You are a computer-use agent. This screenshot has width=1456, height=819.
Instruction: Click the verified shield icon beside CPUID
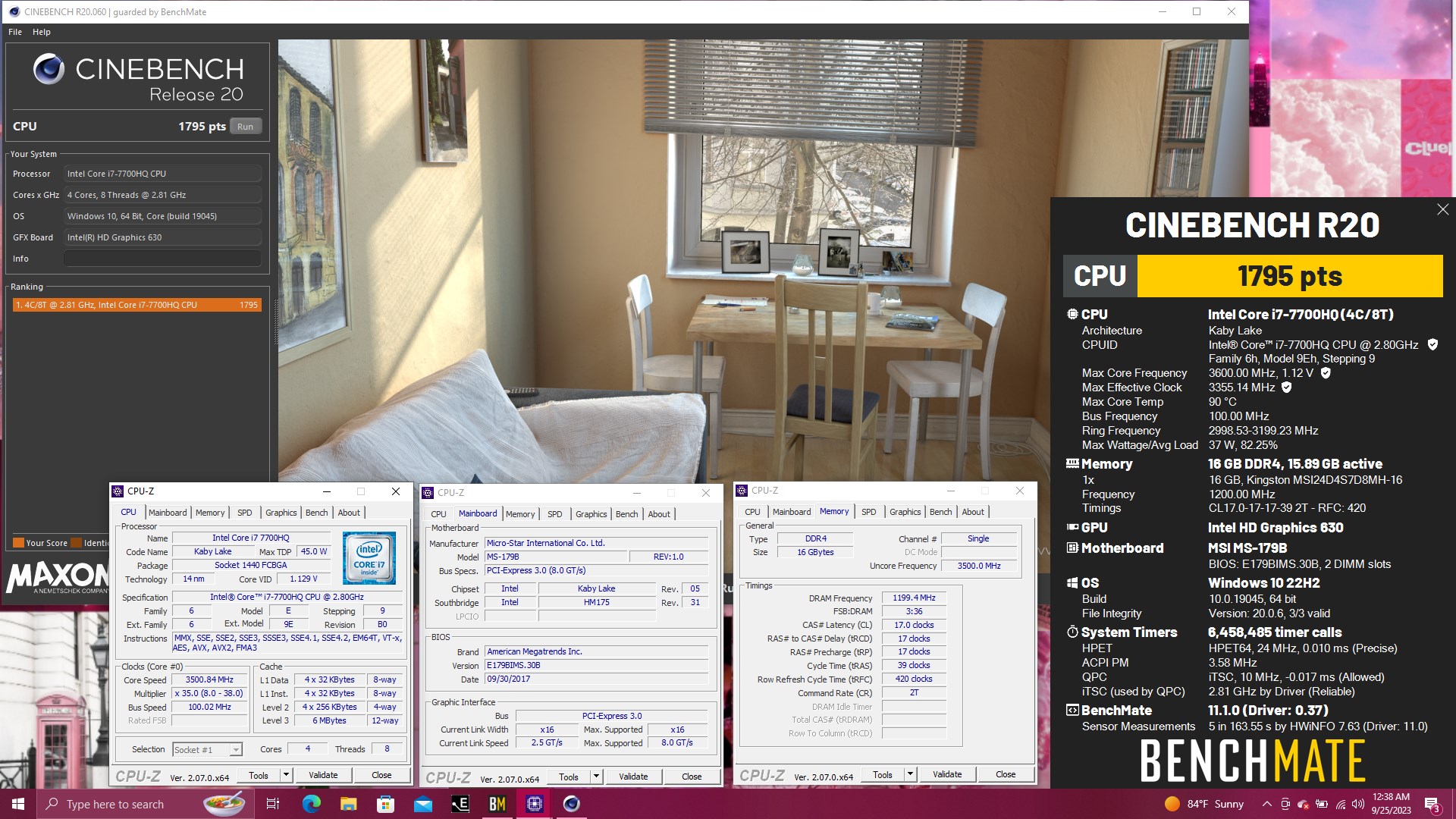pyautogui.click(x=1432, y=344)
